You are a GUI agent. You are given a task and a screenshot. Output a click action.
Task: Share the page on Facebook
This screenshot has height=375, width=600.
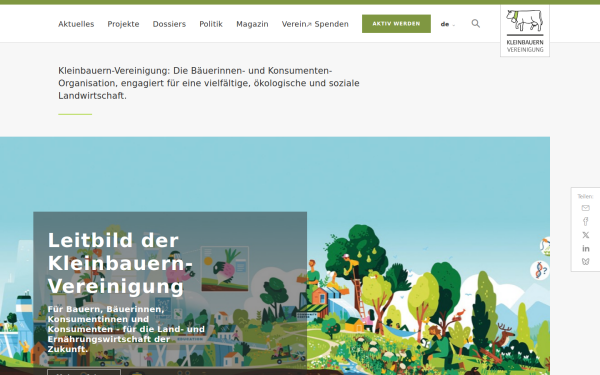(585, 222)
